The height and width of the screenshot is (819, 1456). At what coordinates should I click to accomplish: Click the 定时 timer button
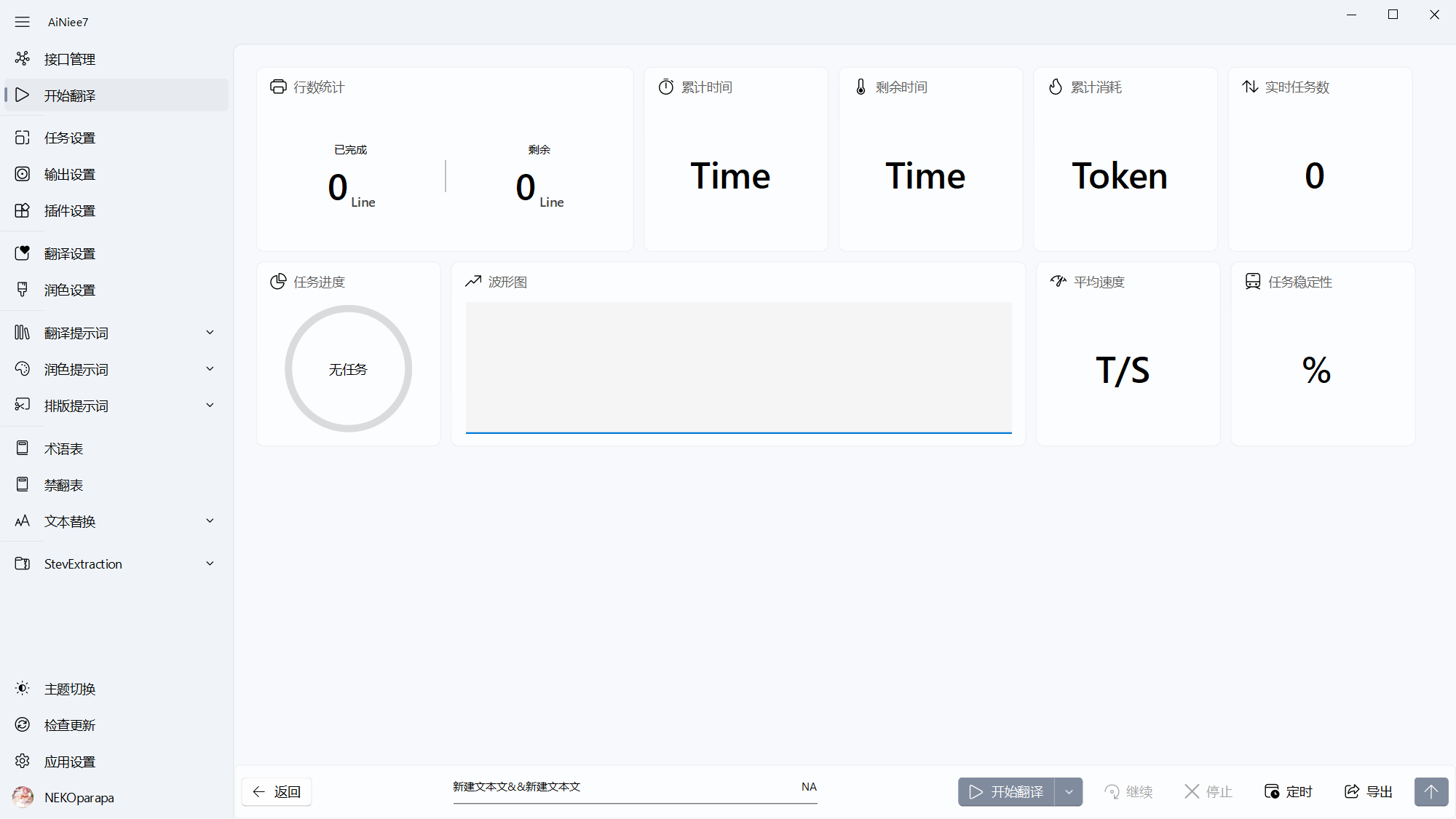pos(1289,792)
